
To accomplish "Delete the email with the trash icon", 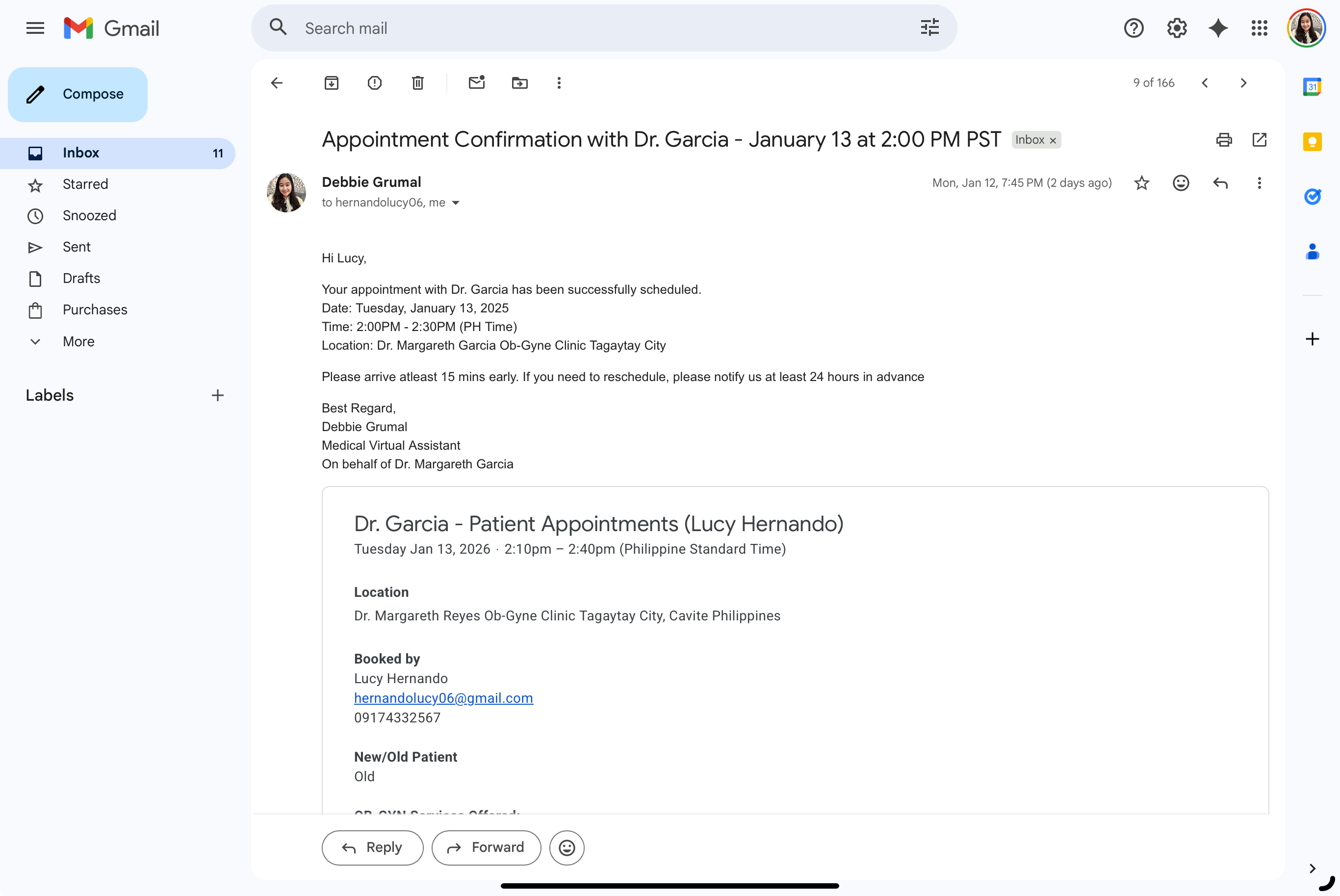I will click(x=418, y=83).
